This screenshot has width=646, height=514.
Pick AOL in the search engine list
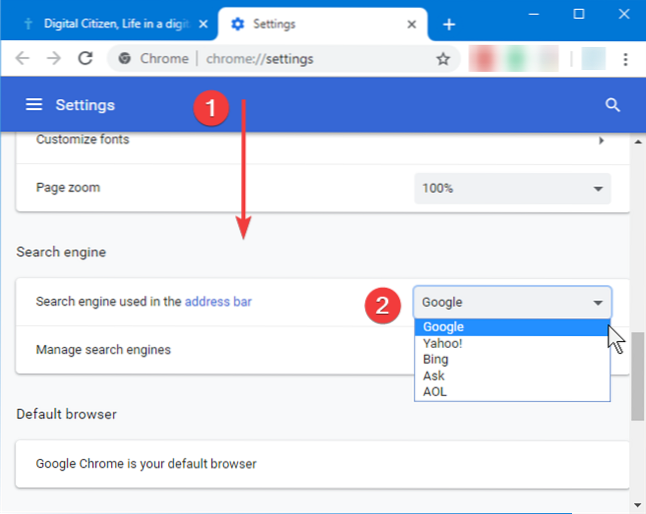pyautogui.click(x=434, y=392)
